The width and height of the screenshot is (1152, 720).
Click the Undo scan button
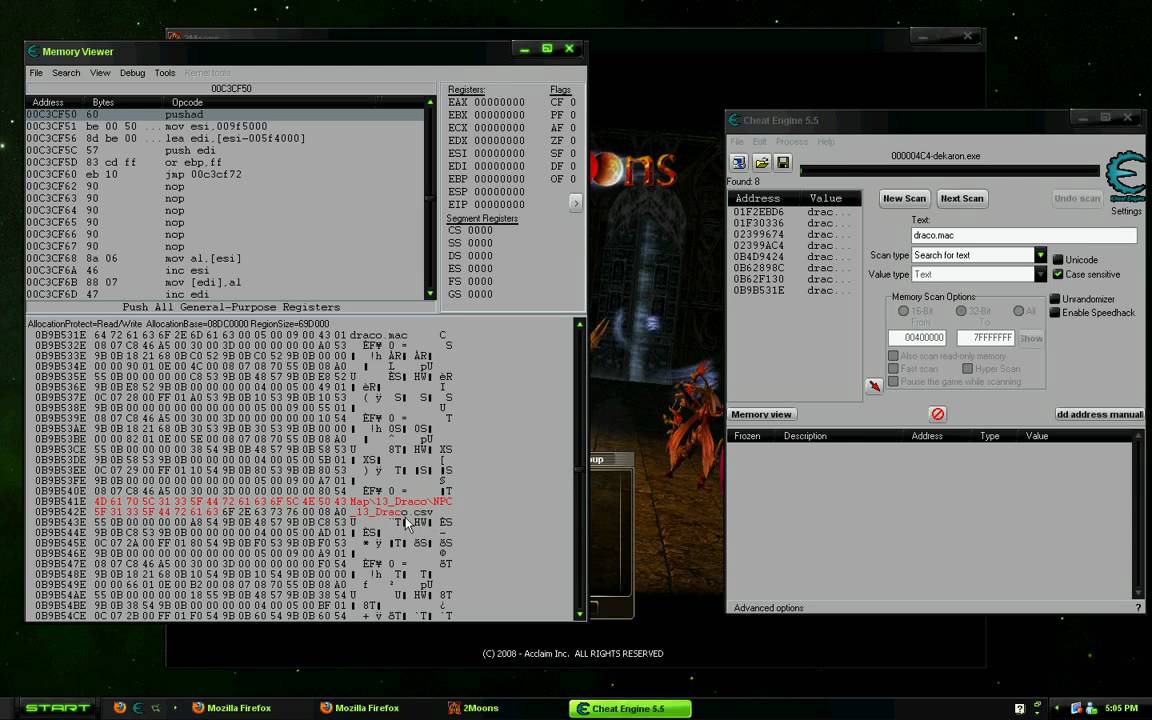[1077, 198]
